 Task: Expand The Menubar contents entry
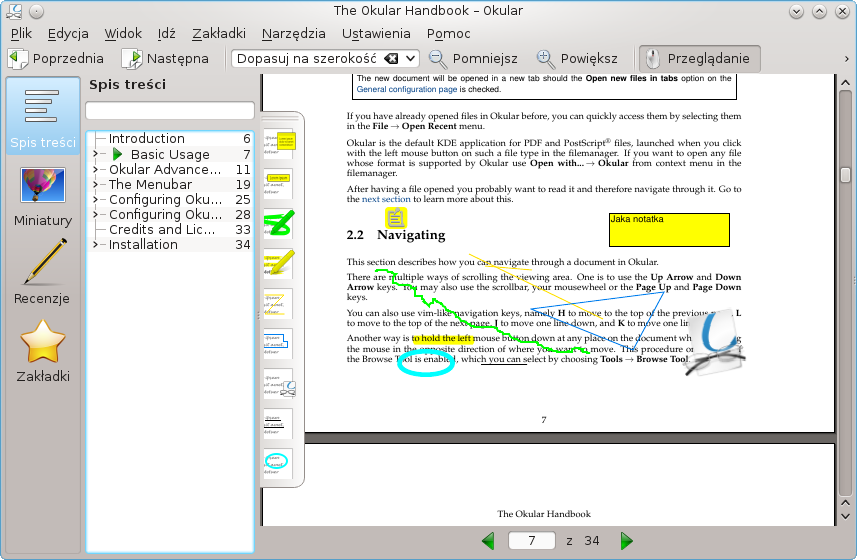click(95, 185)
